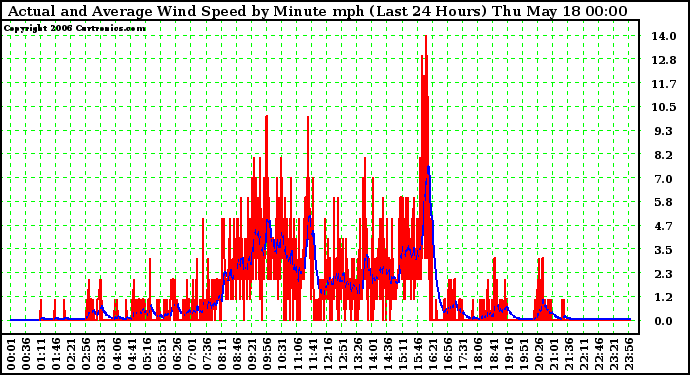Click the 12:51 time label
The width and height of the screenshot is (690, 375).
point(343,354)
